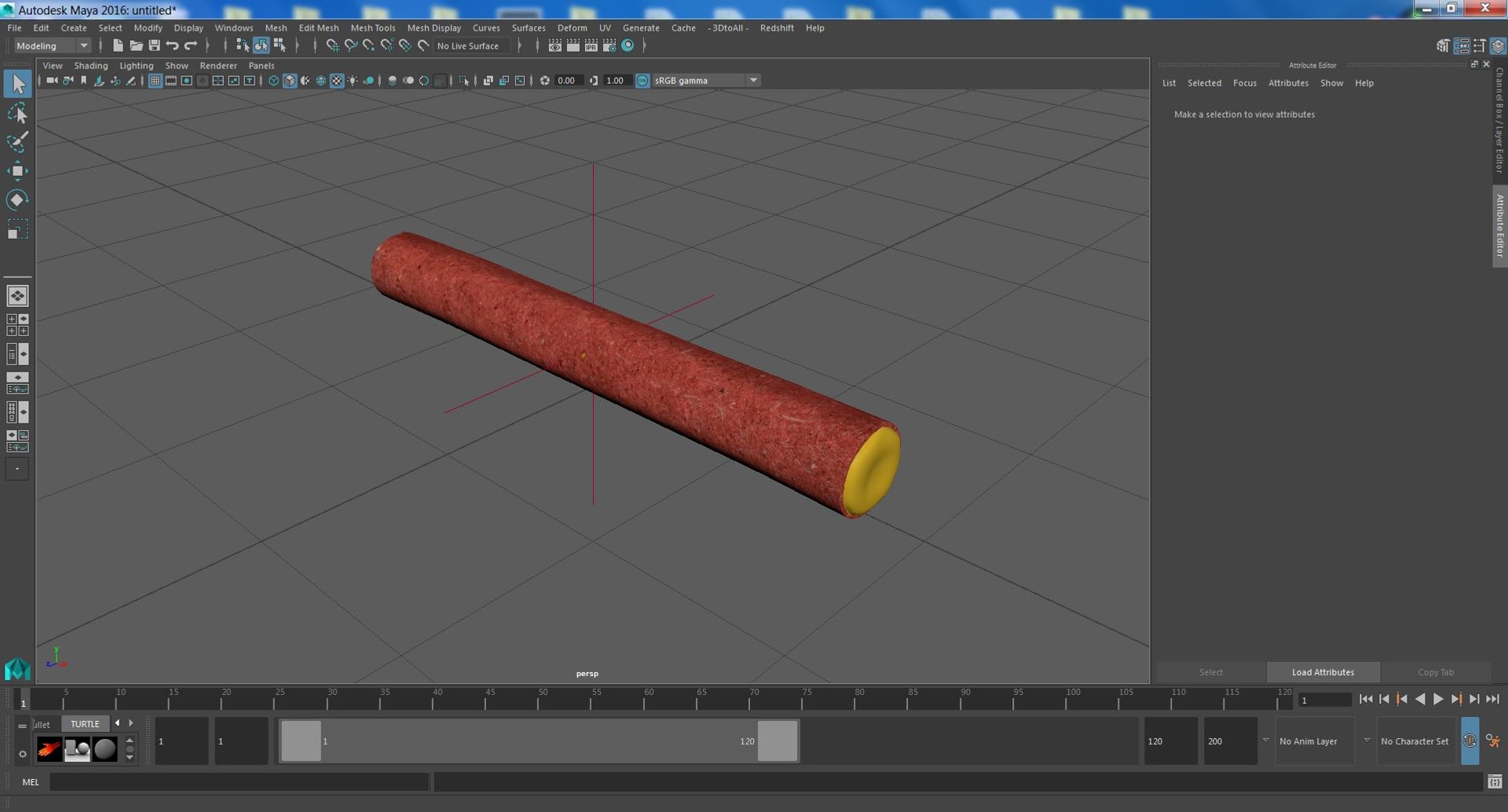Toggle the viewport grid display
Screen dimensions: 1508x812
click(155, 80)
